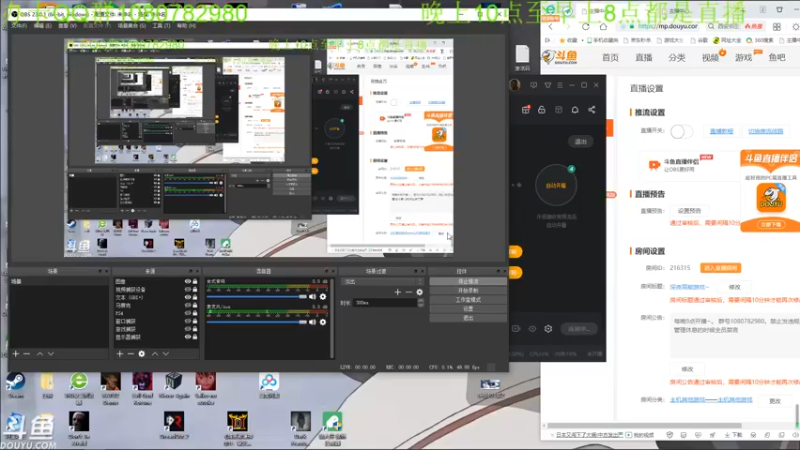
Task: Open the 切换推流线路 link
Action: click(765, 131)
